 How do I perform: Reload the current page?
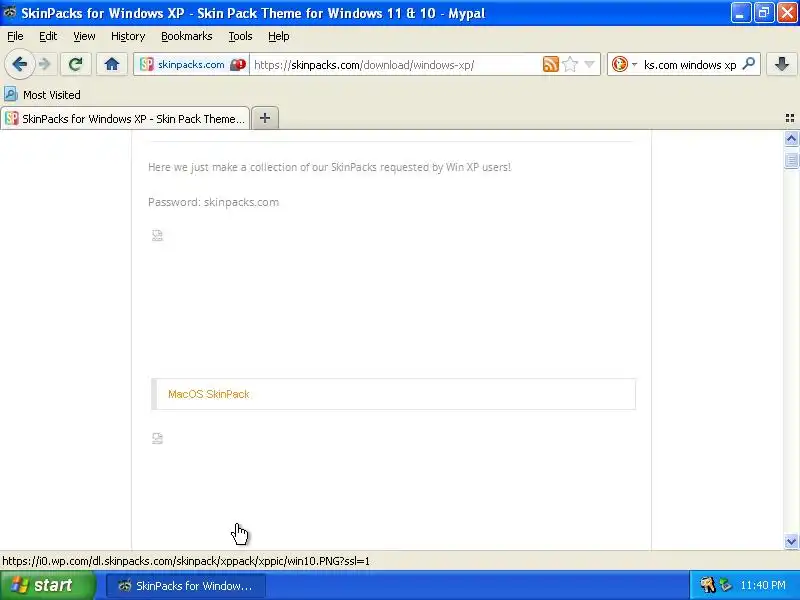click(x=76, y=64)
